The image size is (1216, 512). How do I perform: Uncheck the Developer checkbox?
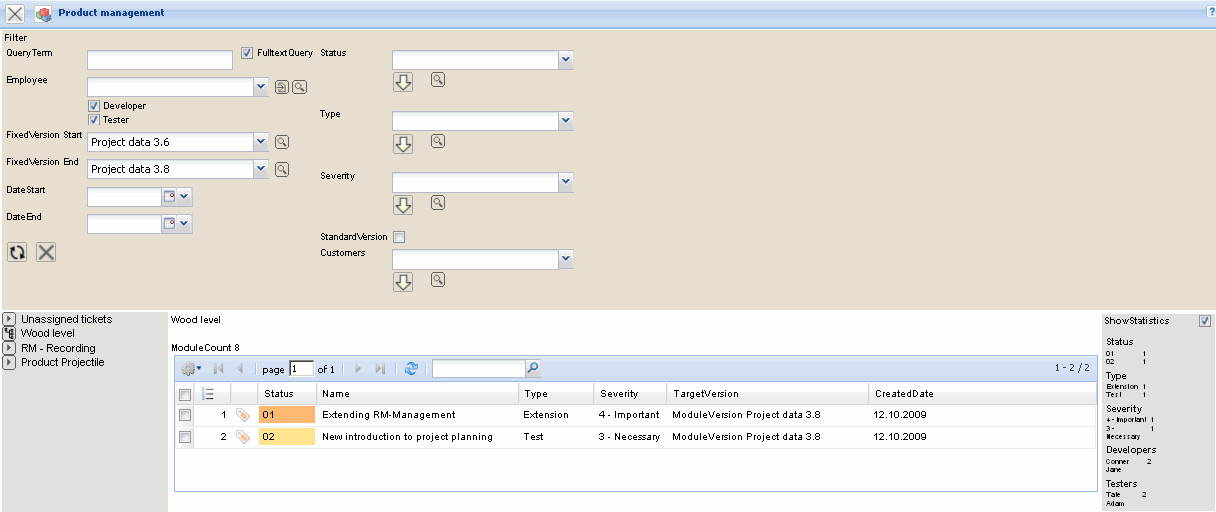[93, 106]
